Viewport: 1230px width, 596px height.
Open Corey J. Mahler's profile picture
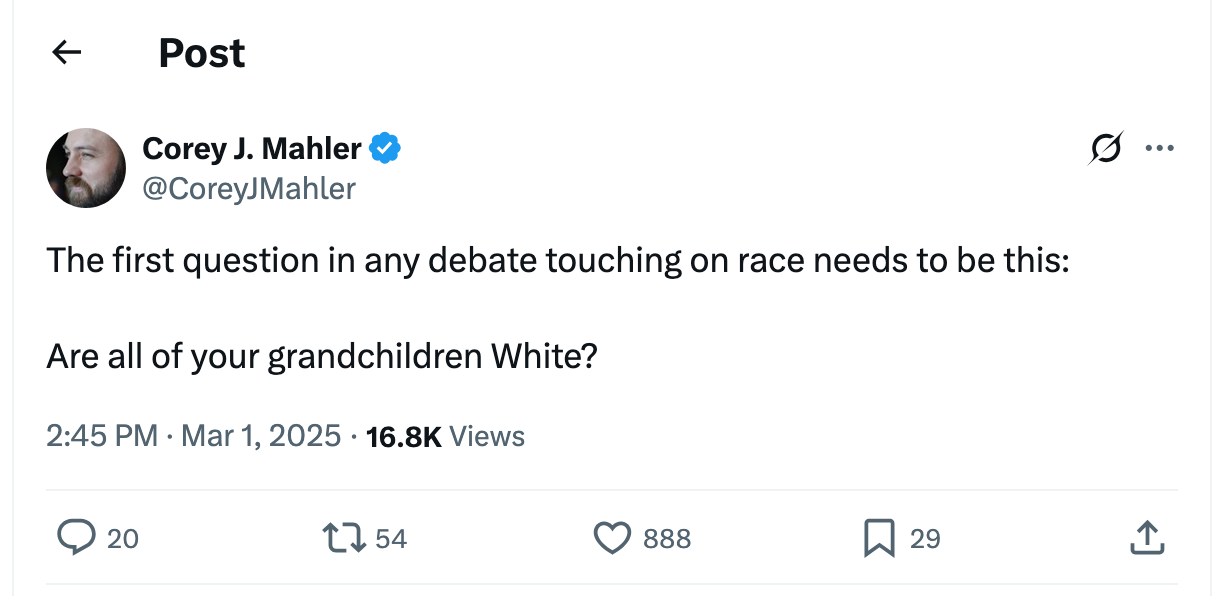(86, 168)
